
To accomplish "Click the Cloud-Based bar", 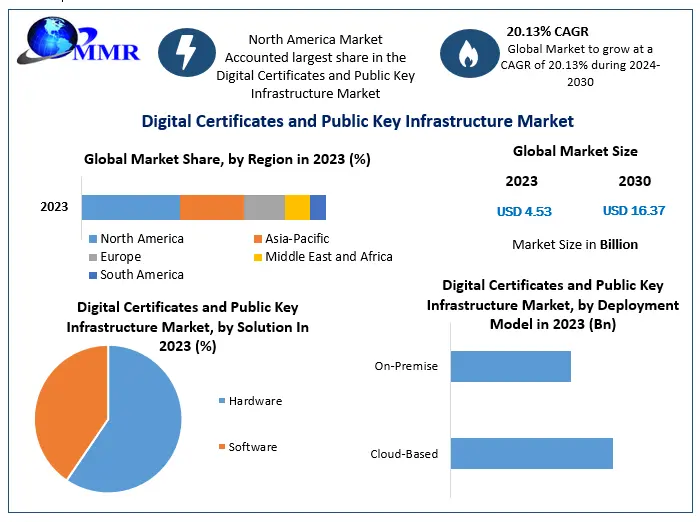I will pyautogui.click(x=531, y=453).
